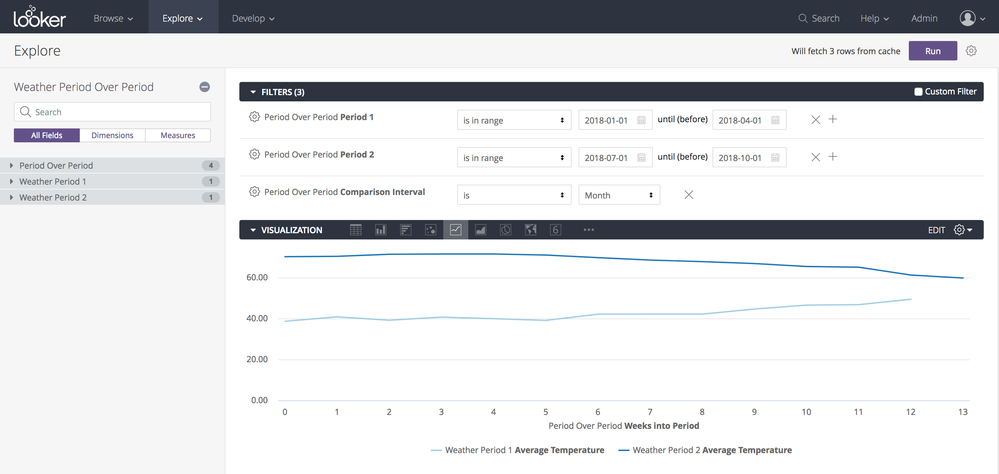
Task: Open visualization settings gear dropdown
Action: (x=963, y=230)
